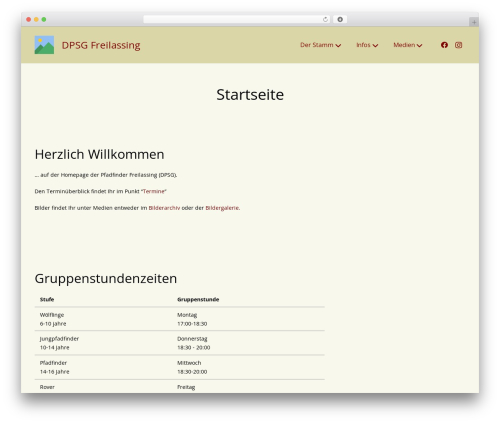The width and height of the screenshot is (500, 423).
Task: Open the Infos menu item
Action: 363,45
